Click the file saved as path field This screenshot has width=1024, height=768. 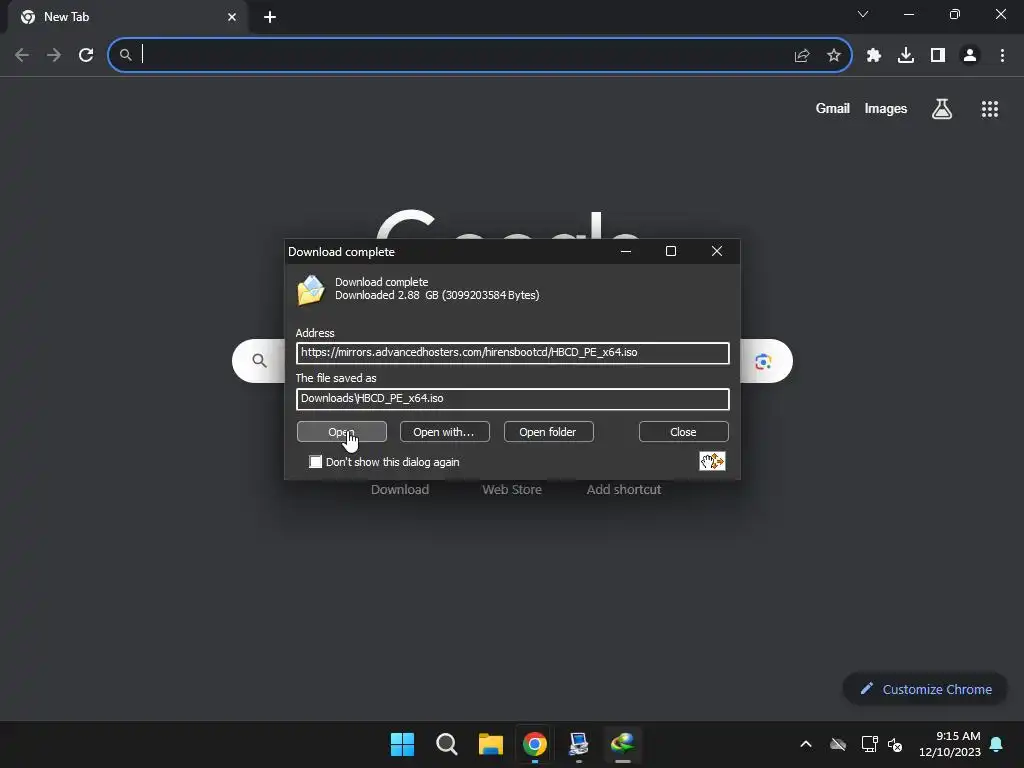pyautogui.click(x=513, y=399)
